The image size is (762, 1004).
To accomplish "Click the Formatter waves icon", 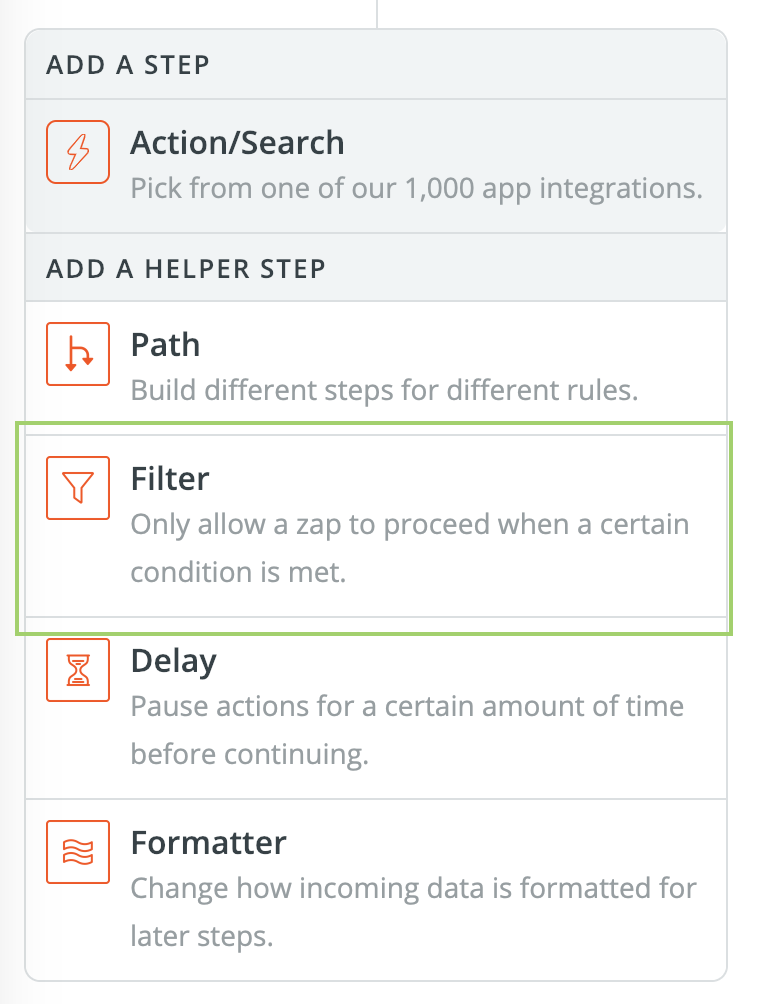I will pos(78,852).
